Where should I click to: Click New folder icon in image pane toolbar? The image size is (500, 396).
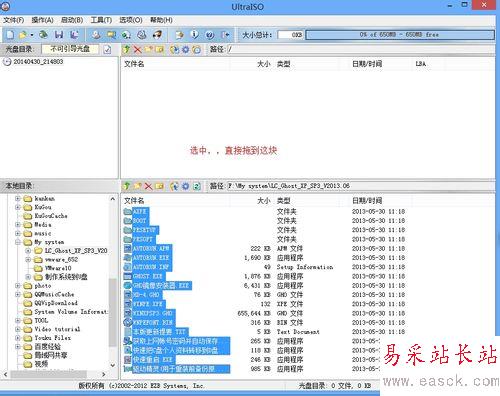[148, 50]
